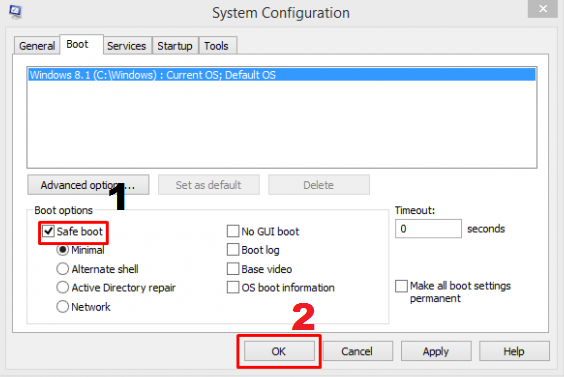Close the System Configuration window
This screenshot has width=564, height=377.
pyautogui.click(x=543, y=8)
